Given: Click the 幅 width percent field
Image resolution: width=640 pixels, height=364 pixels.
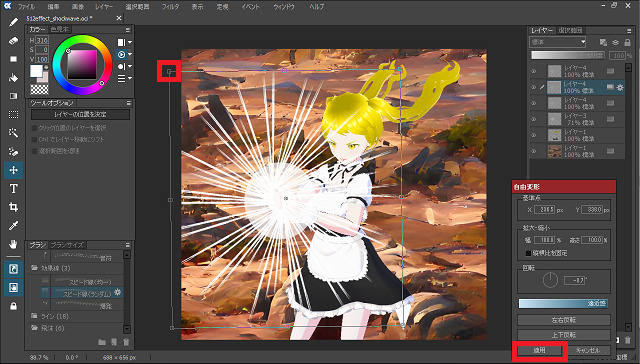Looking at the screenshot, I should tap(544, 240).
